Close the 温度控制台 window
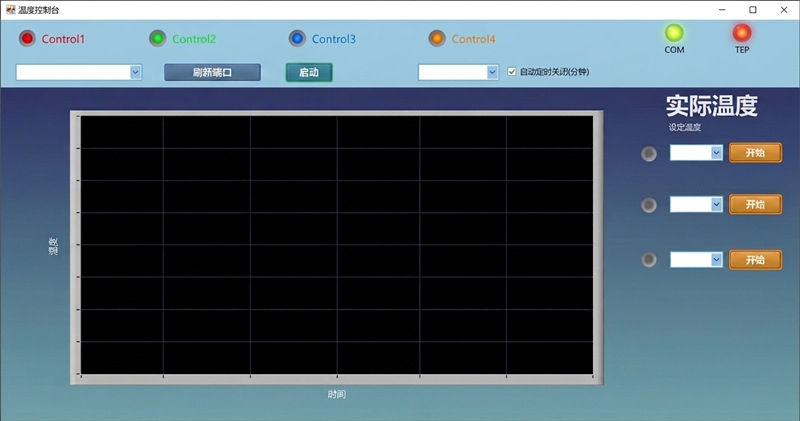The image size is (800, 421). 784,10
